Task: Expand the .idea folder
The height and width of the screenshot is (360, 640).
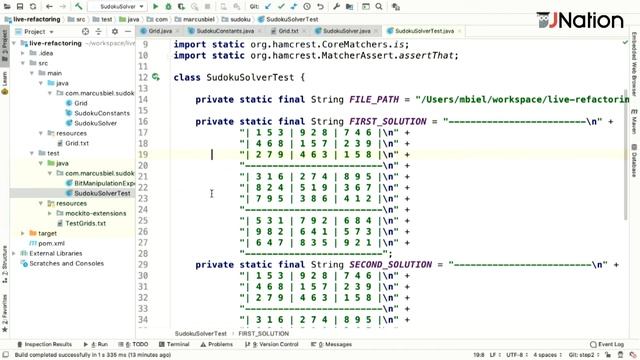Action: [23, 53]
